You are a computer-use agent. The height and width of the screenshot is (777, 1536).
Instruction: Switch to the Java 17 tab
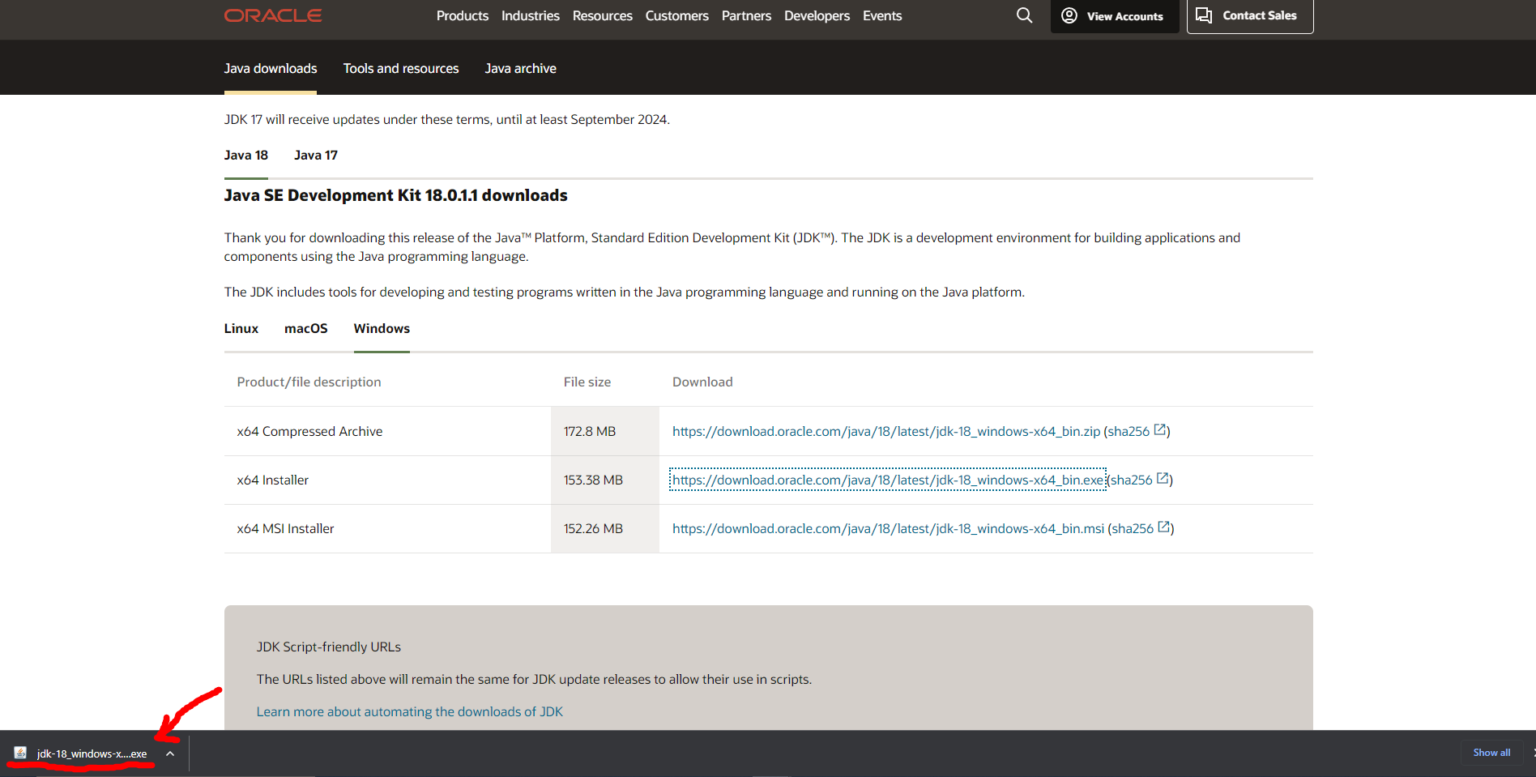point(316,155)
